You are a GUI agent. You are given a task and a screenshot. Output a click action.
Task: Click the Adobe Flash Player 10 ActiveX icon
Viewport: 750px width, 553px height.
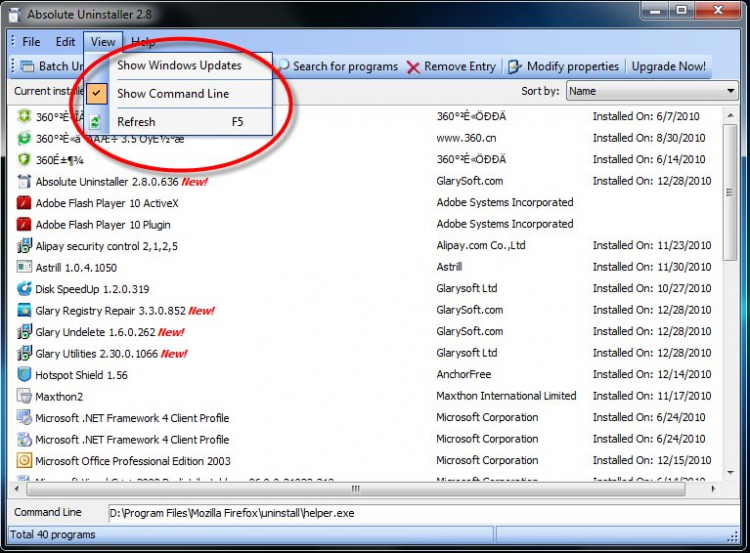24,203
